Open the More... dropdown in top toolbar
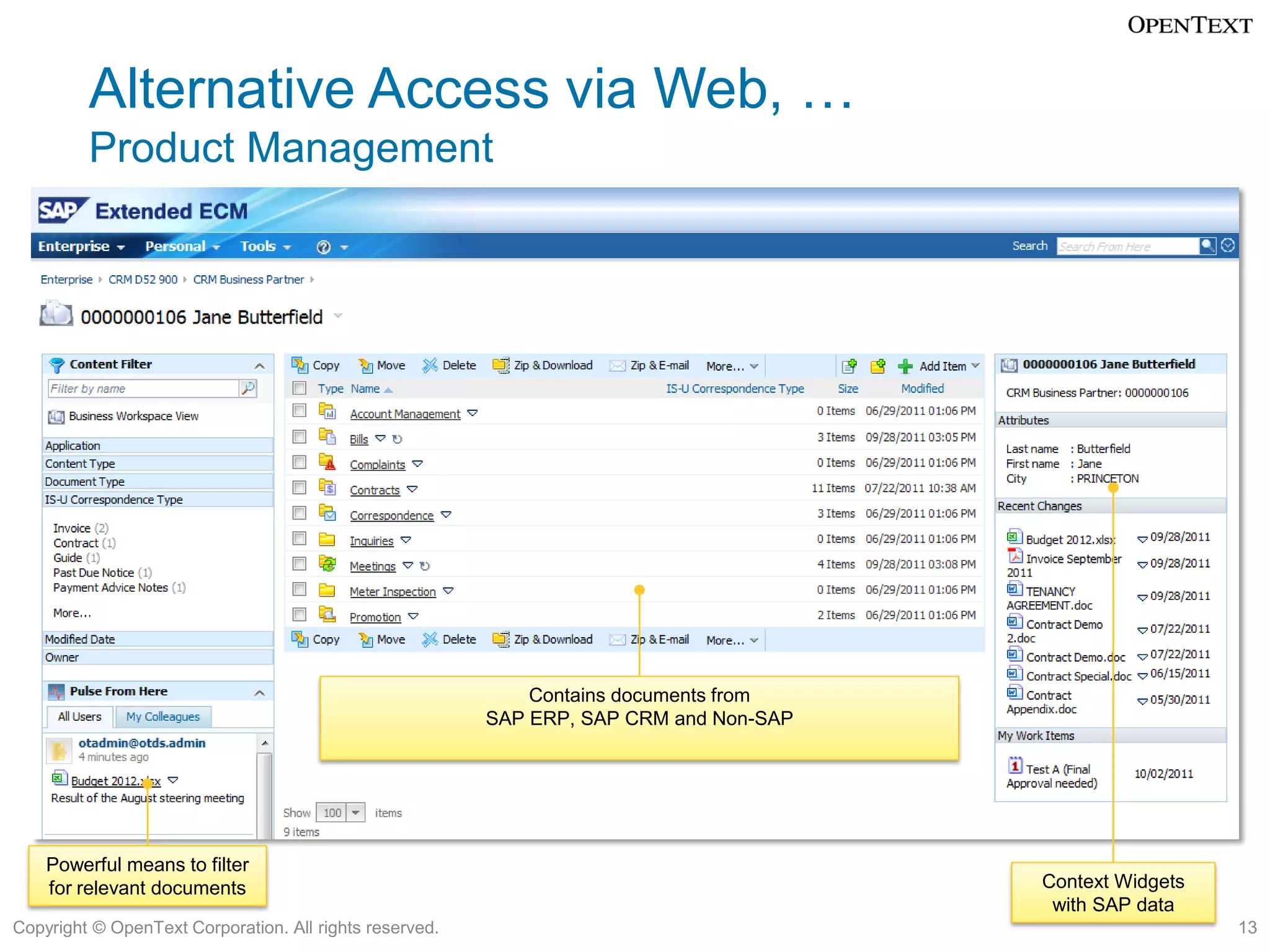1270x952 pixels. tap(732, 366)
